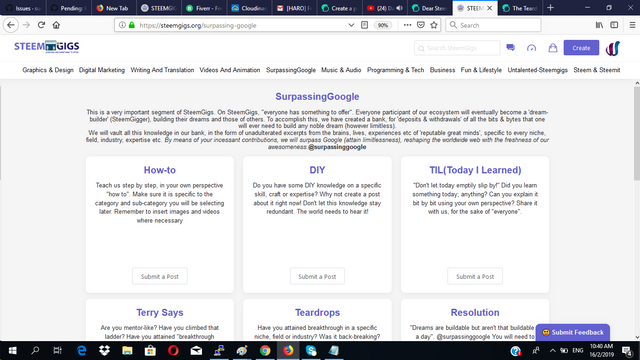This screenshot has width=640, height=360.
Task: Open Fun & Lifestyle category
Action: [481, 70]
